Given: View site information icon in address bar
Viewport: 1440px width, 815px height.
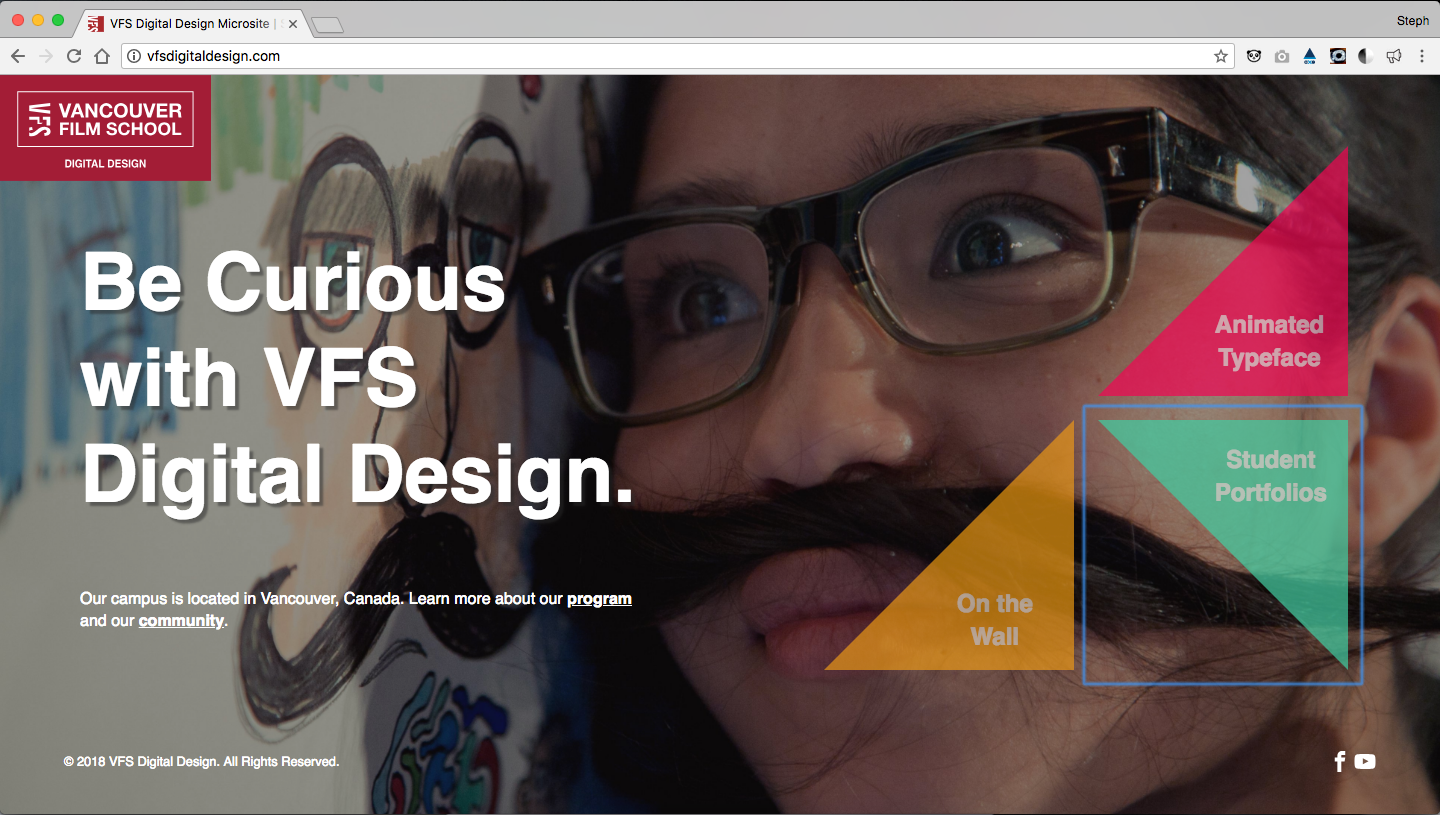Looking at the screenshot, I should (134, 56).
